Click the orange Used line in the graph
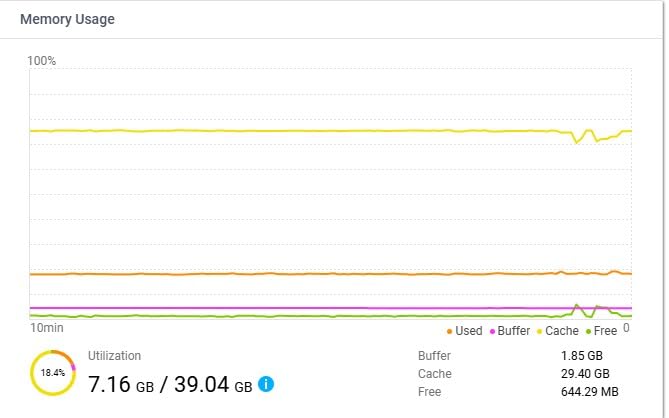The width and height of the screenshot is (669, 418). [299, 274]
